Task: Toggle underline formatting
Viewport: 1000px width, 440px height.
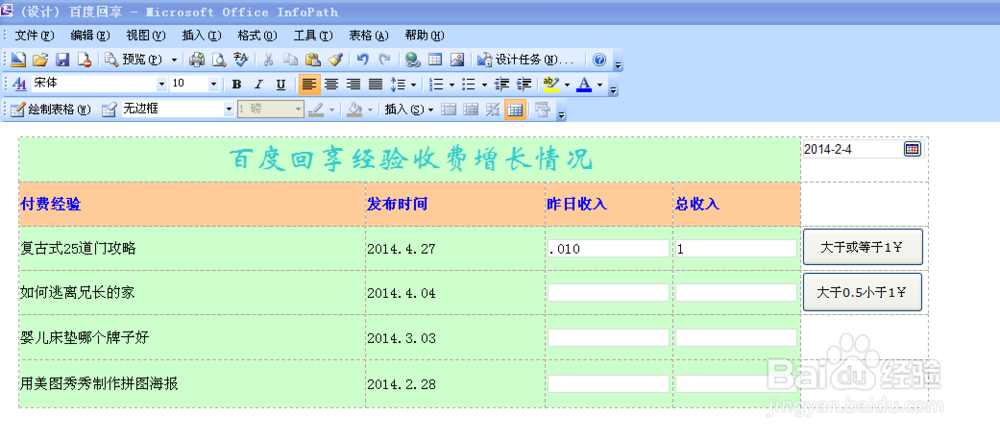Action: 281,84
